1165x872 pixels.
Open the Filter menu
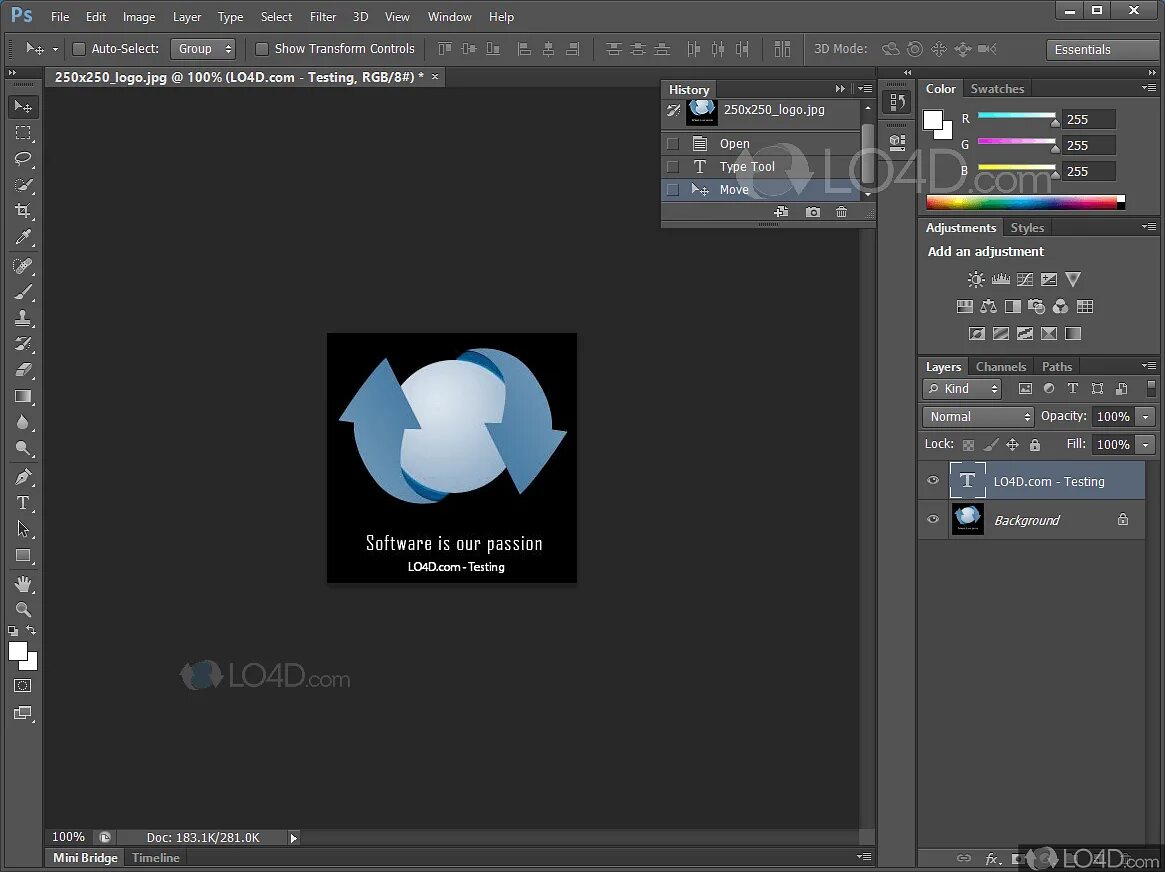[x=322, y=16]
